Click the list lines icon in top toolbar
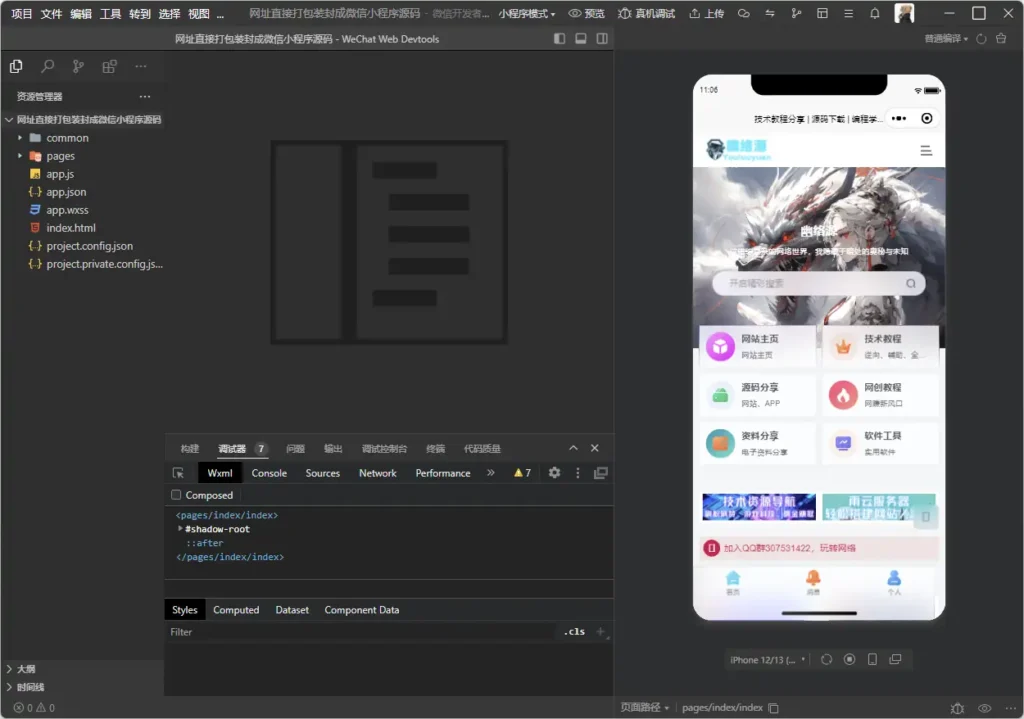 (848, 13)
